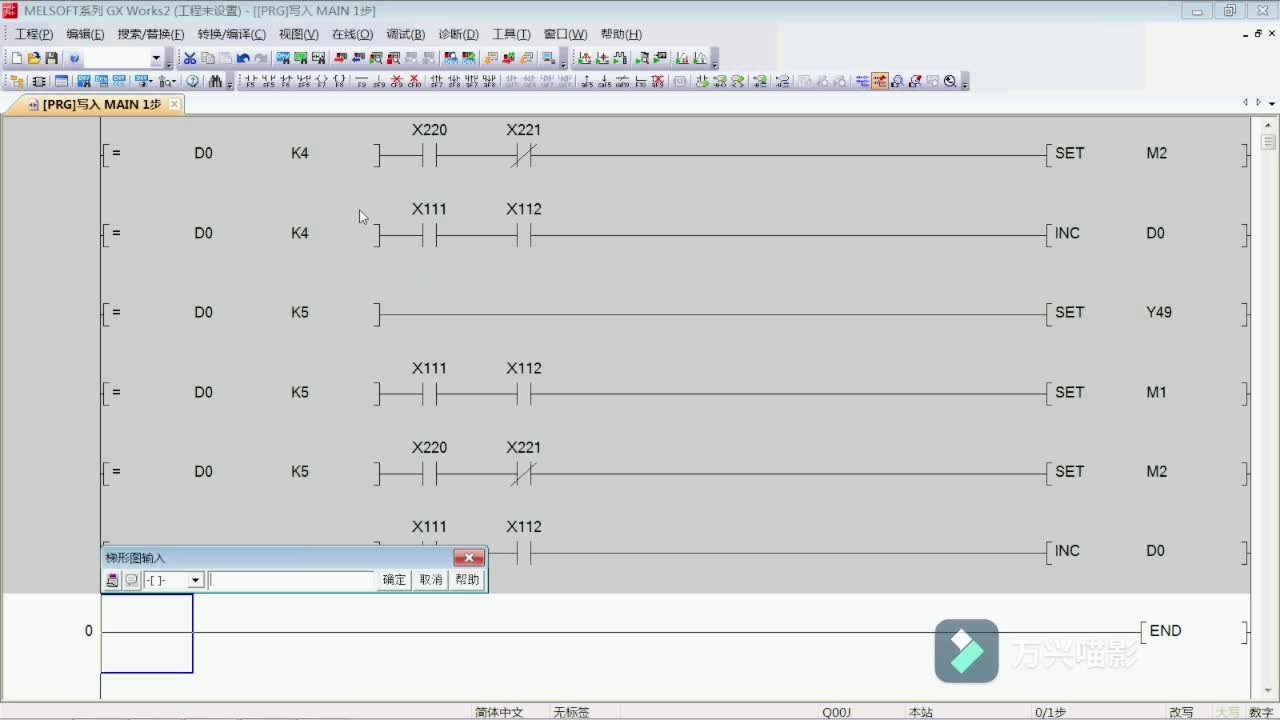Insert coil F7 icon
1280x720 pixels.
pos(321,81)
